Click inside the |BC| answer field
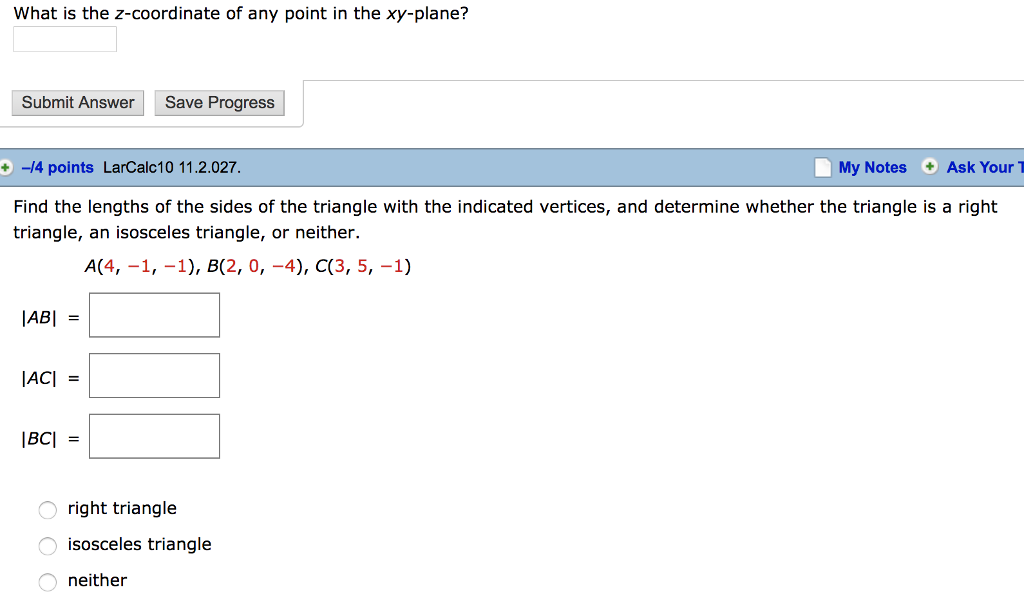 pos(154,436)
